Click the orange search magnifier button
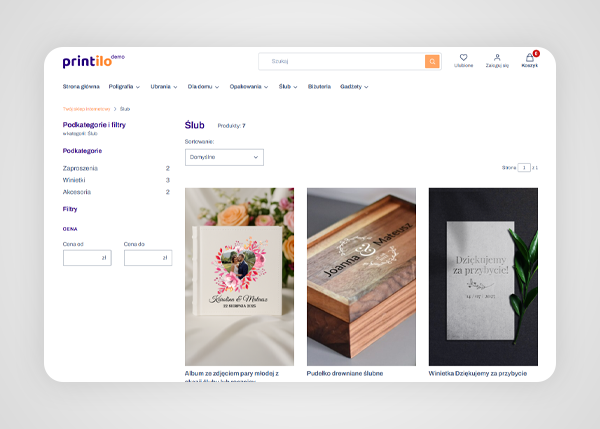Screen dimensions: 600x429 point(432,61)
